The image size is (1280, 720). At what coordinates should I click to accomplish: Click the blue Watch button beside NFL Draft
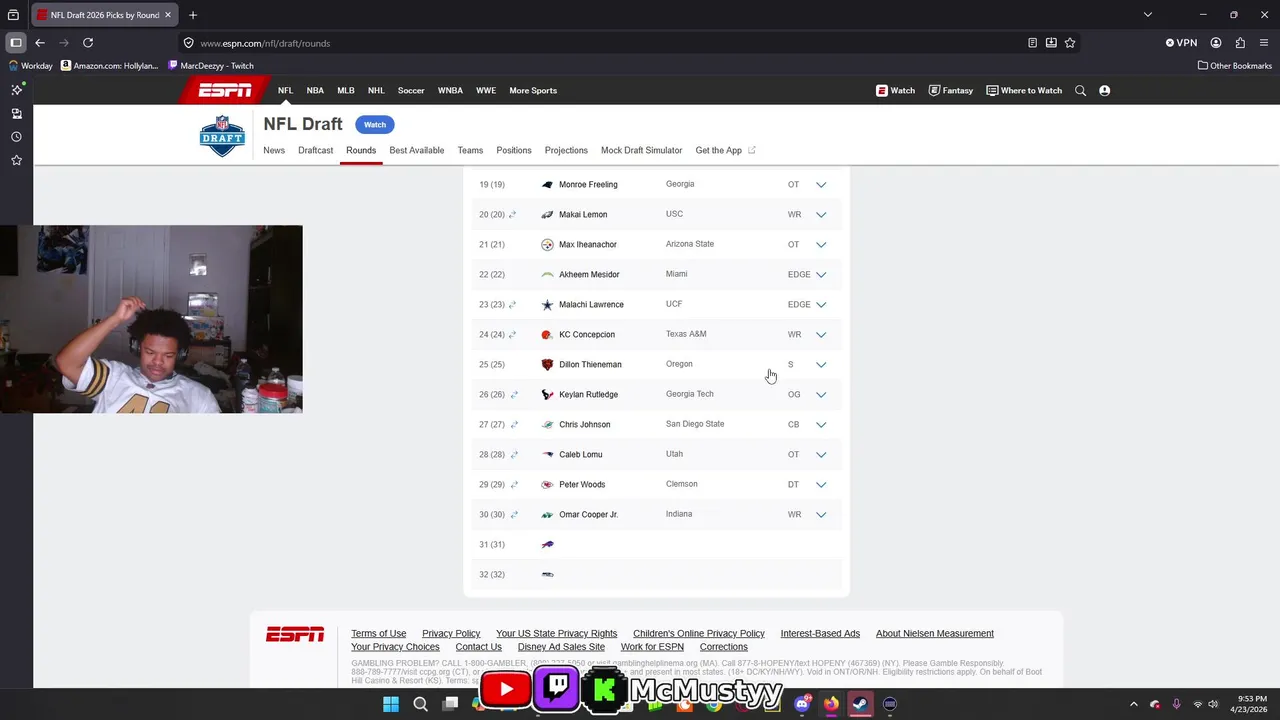[x=375, y=124]
